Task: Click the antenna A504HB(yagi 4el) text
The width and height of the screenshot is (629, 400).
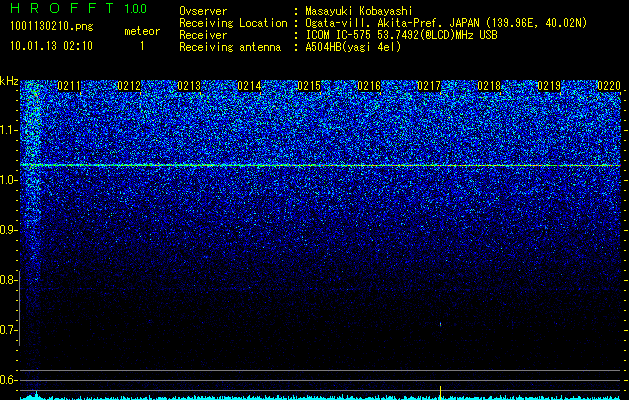Action: [353, 47]
